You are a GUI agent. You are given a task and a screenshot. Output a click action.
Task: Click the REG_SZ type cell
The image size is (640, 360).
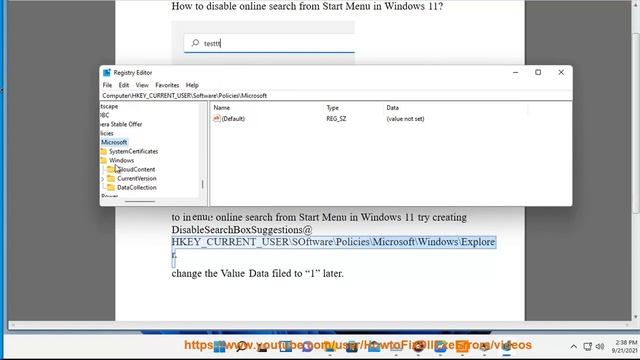click(x=336, y=119)
